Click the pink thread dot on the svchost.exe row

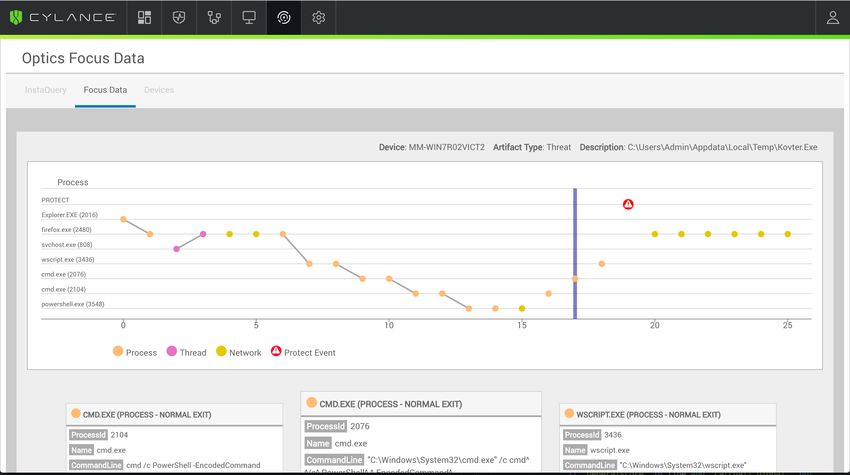(x=176, y=249)
